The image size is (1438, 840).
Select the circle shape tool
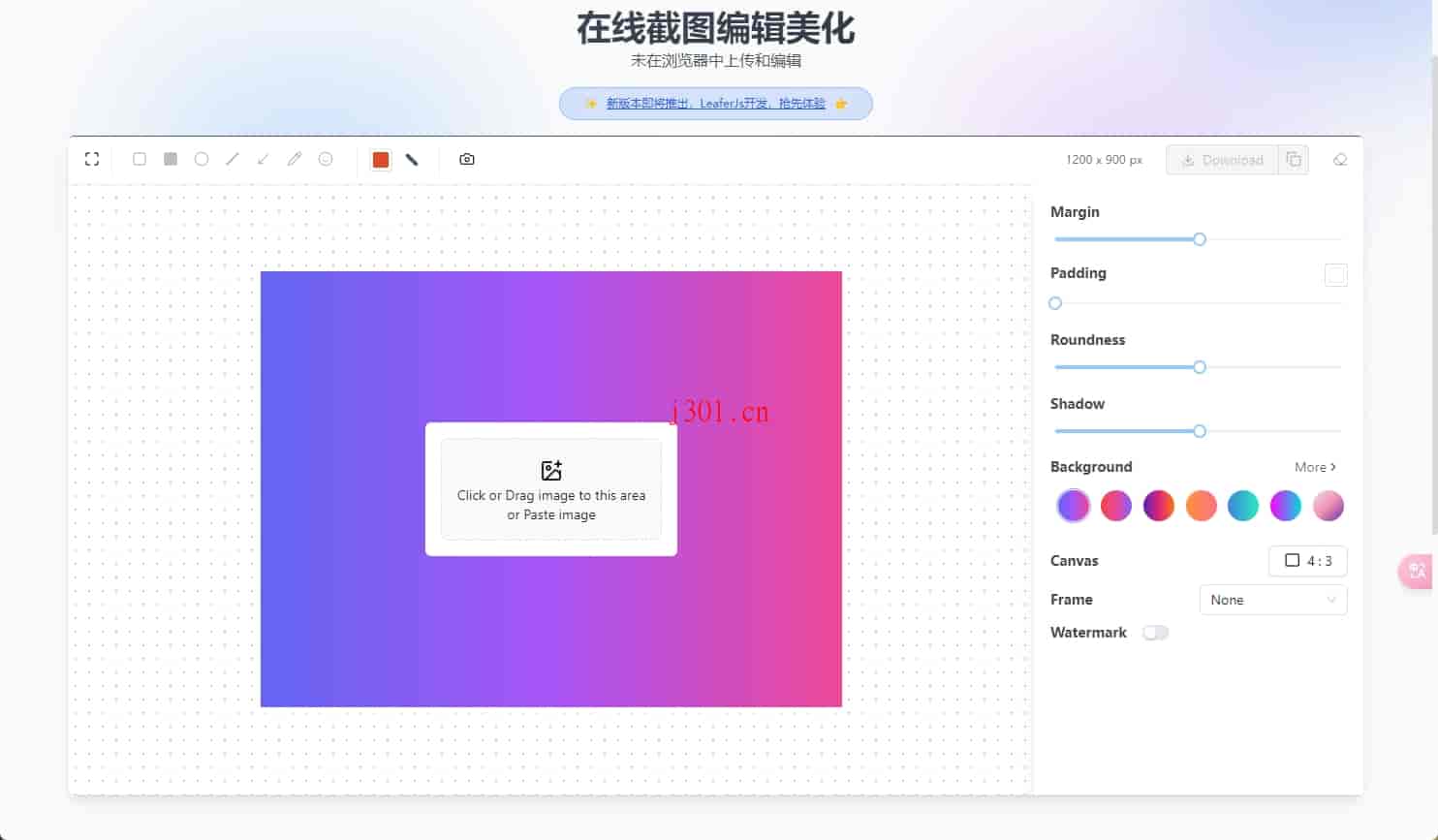point(202,159)
